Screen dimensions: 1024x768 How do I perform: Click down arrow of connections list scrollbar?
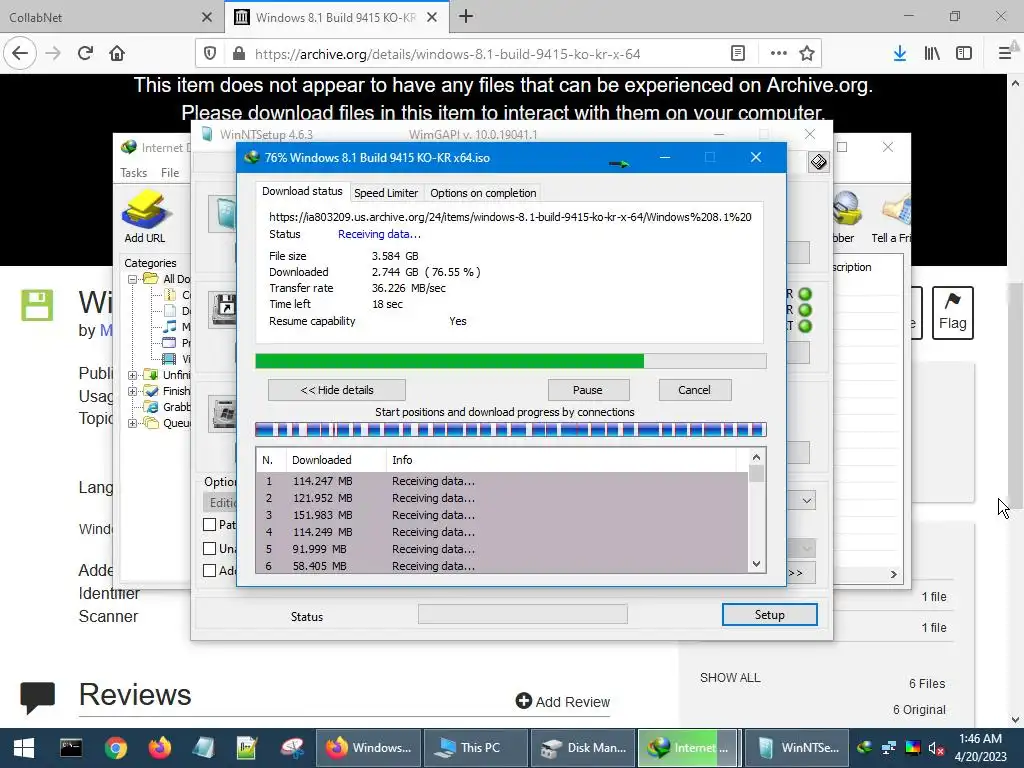(x=756, y=564)
